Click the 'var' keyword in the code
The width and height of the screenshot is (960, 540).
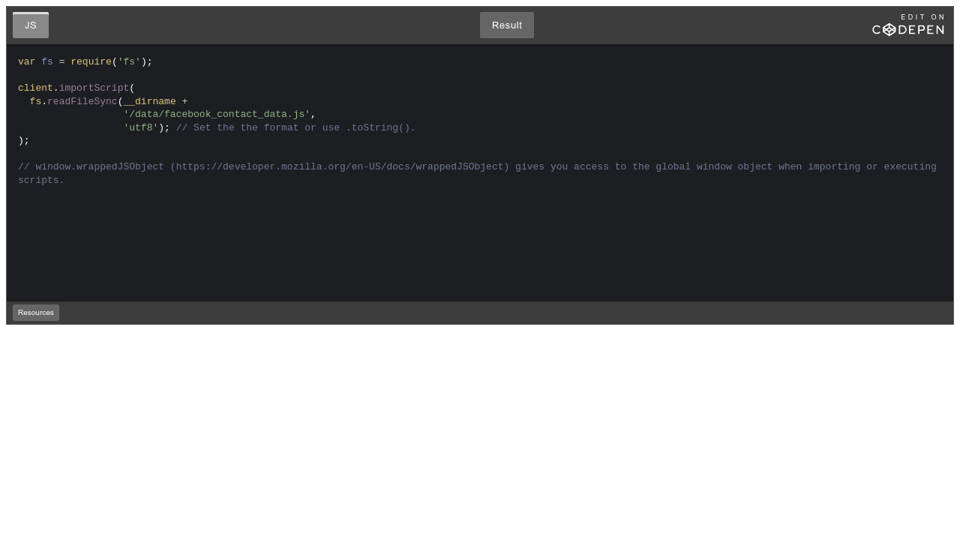pos(26,62)
